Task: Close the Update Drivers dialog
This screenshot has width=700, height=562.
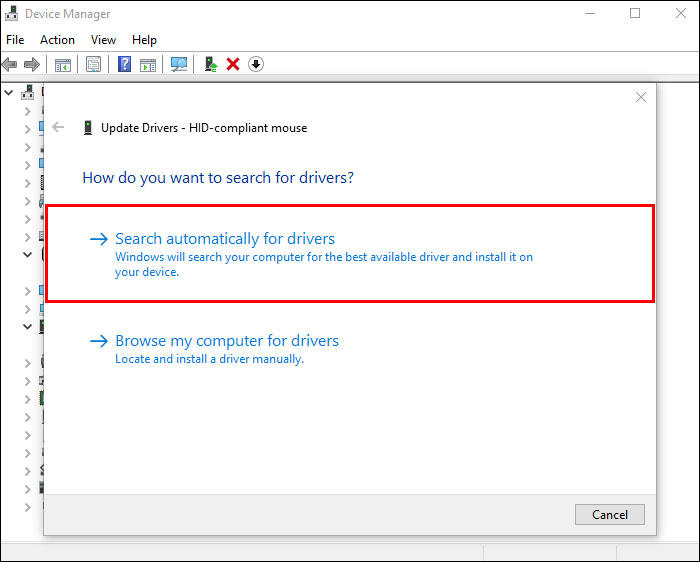Action: click(641, 97)
